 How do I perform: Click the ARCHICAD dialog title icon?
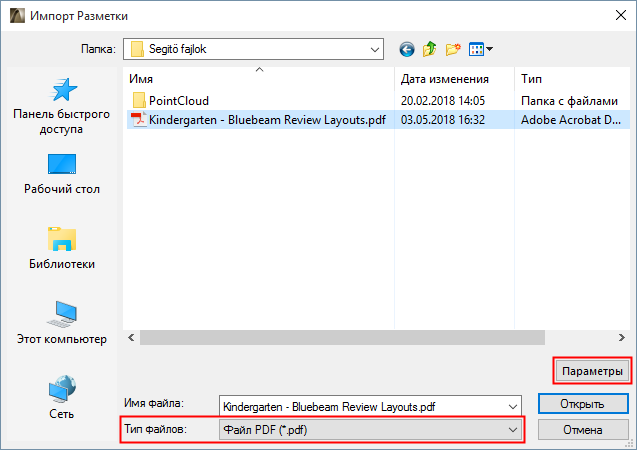17,15
